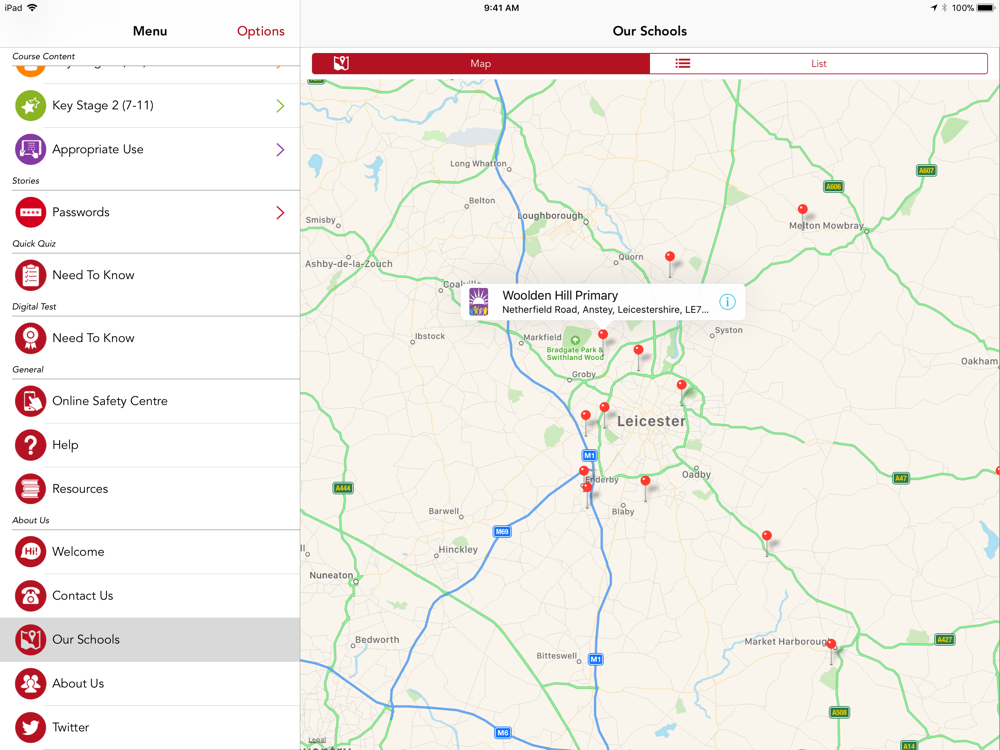Switch to List view segment
Image resolution: width=1000 pixels, height=750 pixels.
(x=818, y=63)
